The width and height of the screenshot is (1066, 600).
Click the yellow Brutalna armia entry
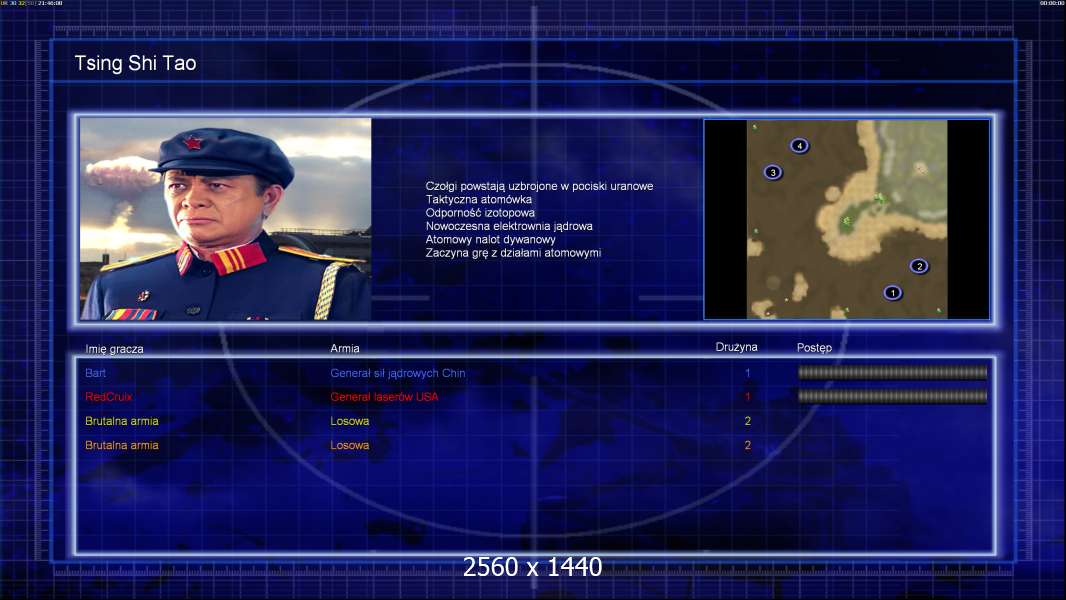point(122,421)
